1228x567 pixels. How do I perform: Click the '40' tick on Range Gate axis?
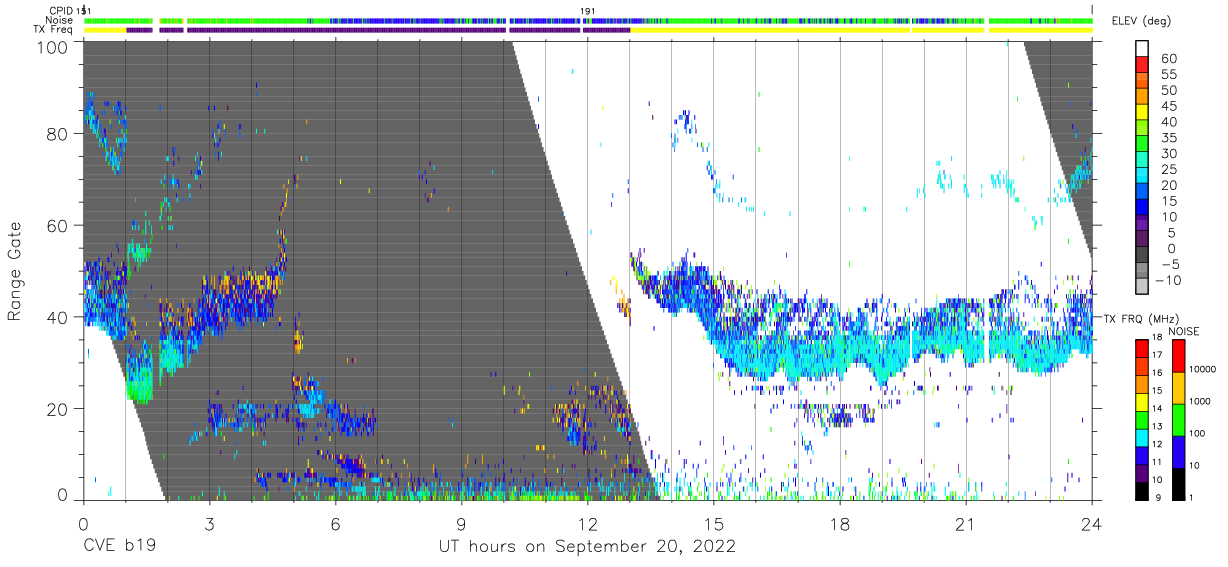[x=59, y=317]
